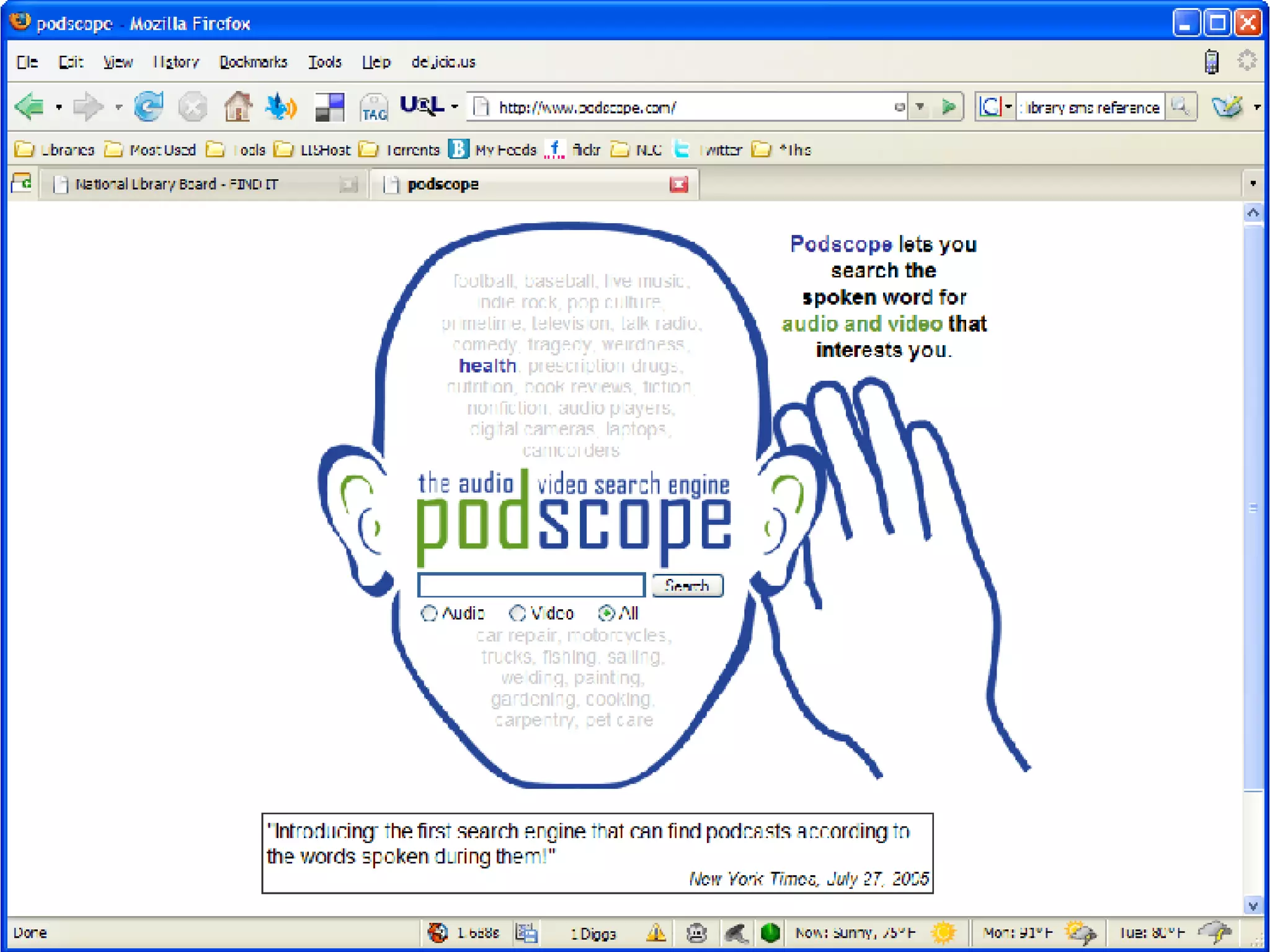The height and width of the screenshot is (952, 1270).
Task: Click the vertical scrollbar thumb
Action: pyautogui.click(x=1253, y=508)
